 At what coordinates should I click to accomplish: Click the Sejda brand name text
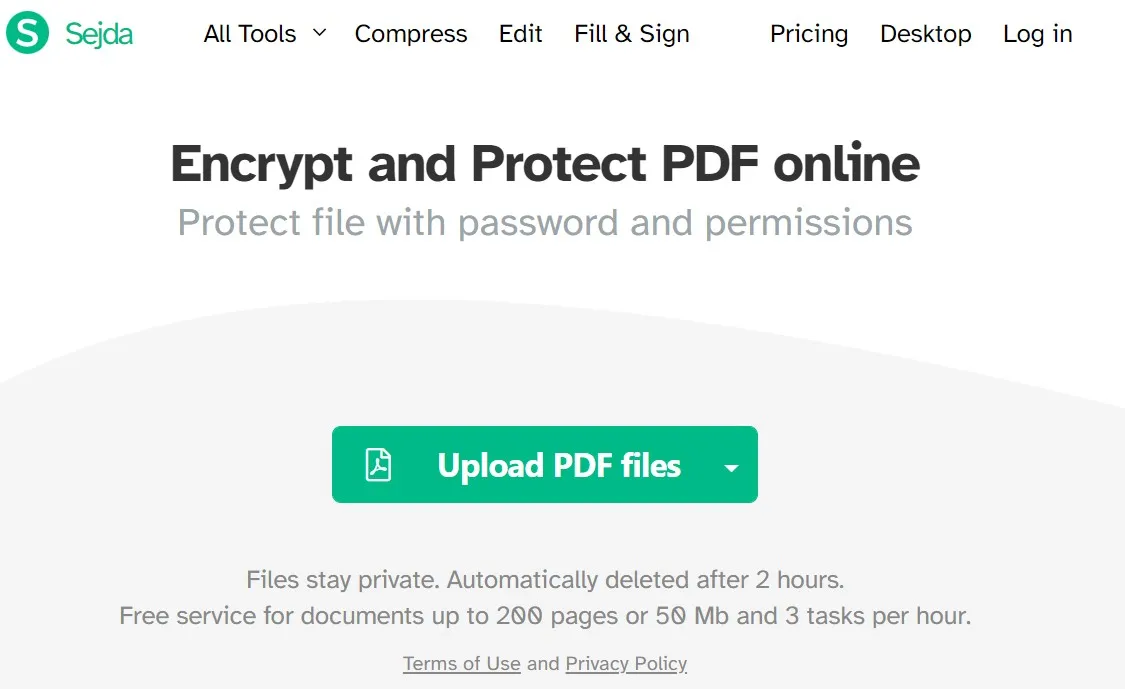[99, 33]
